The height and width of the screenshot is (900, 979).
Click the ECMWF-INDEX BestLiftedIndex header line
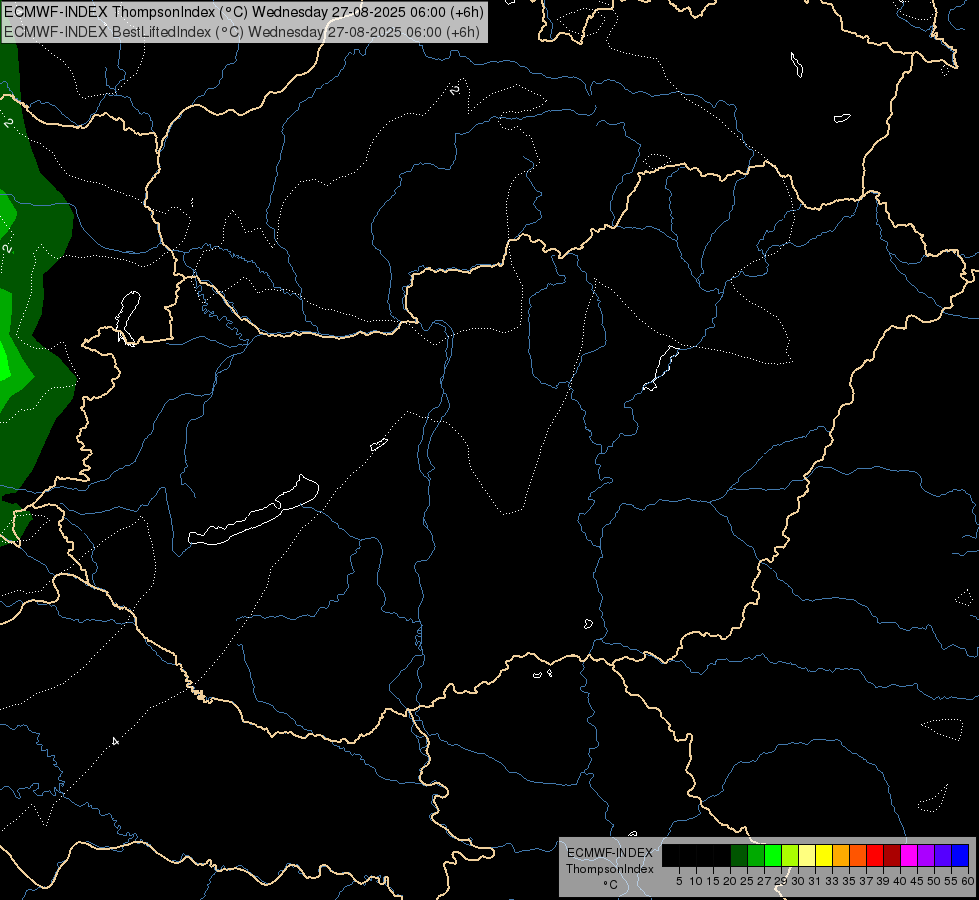tap(242, 32)
